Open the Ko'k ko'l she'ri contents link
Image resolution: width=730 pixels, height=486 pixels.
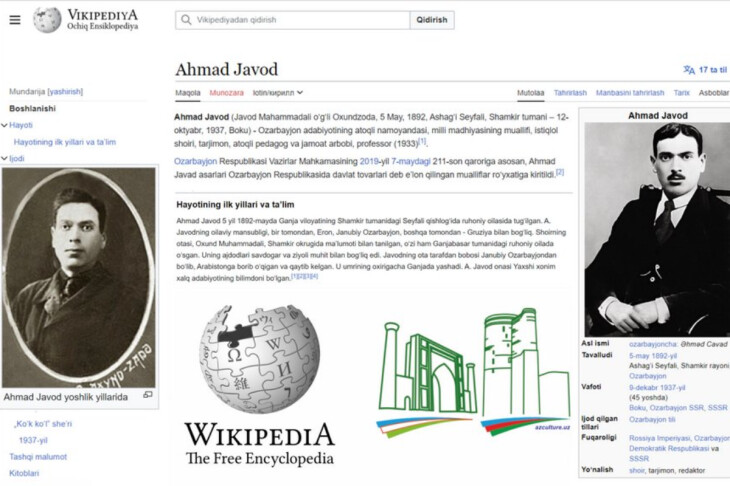[43, 424]
